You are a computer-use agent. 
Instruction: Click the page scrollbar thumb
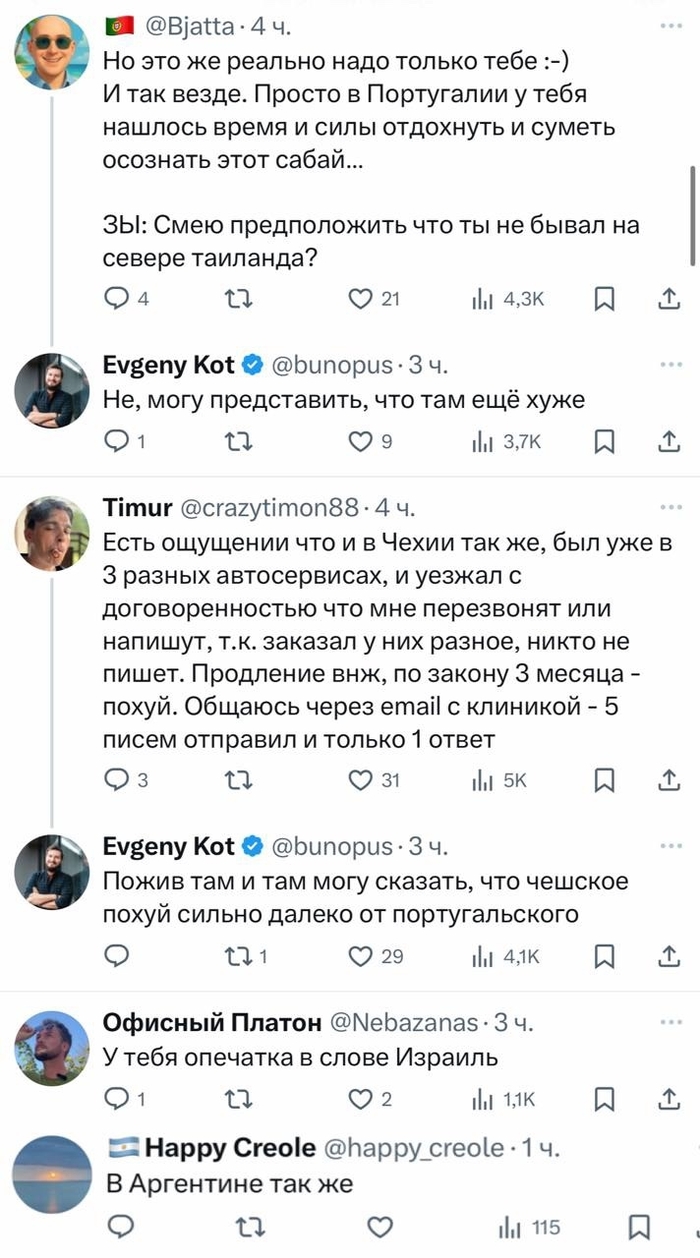click(692, 214)
